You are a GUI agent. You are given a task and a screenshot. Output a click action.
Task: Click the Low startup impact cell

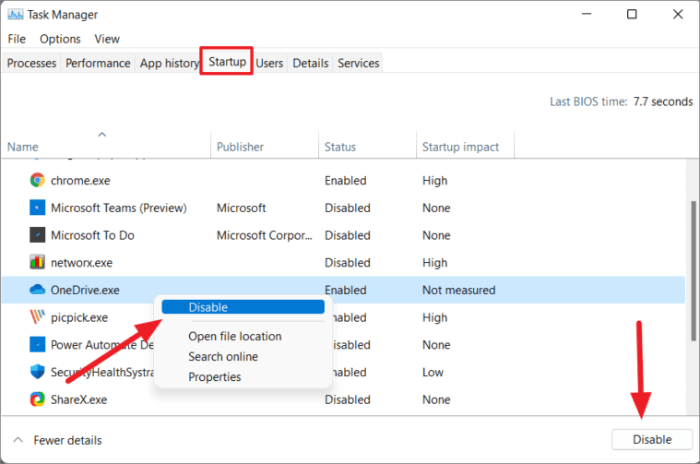[433, 372]
